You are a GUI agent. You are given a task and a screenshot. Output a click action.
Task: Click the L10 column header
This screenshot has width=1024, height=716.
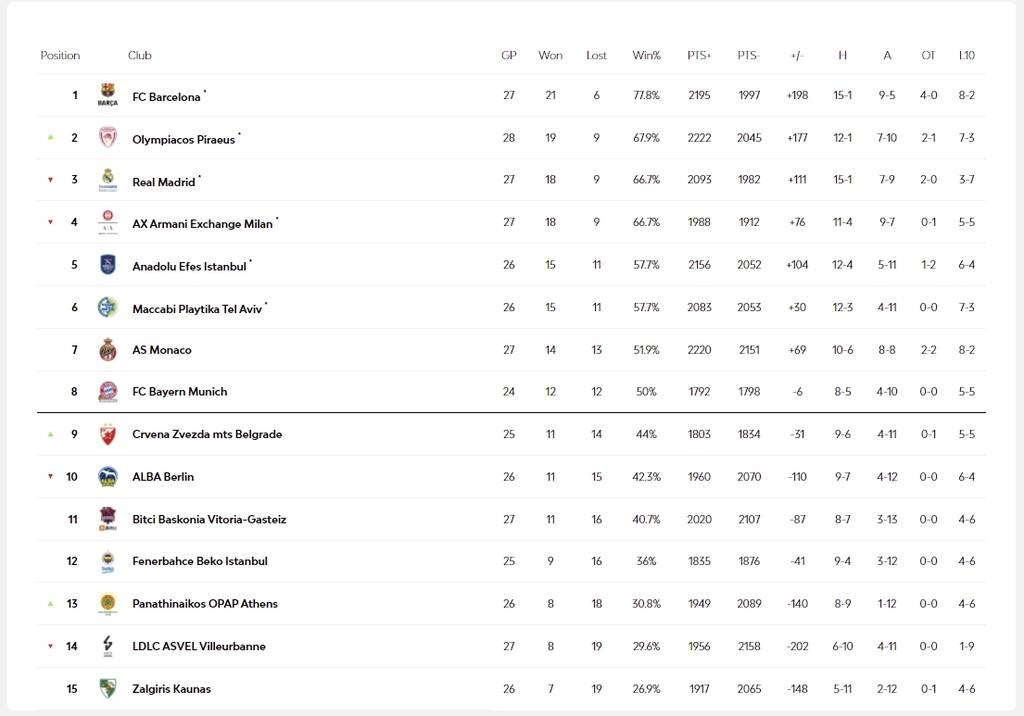click(x=967, y=56)
